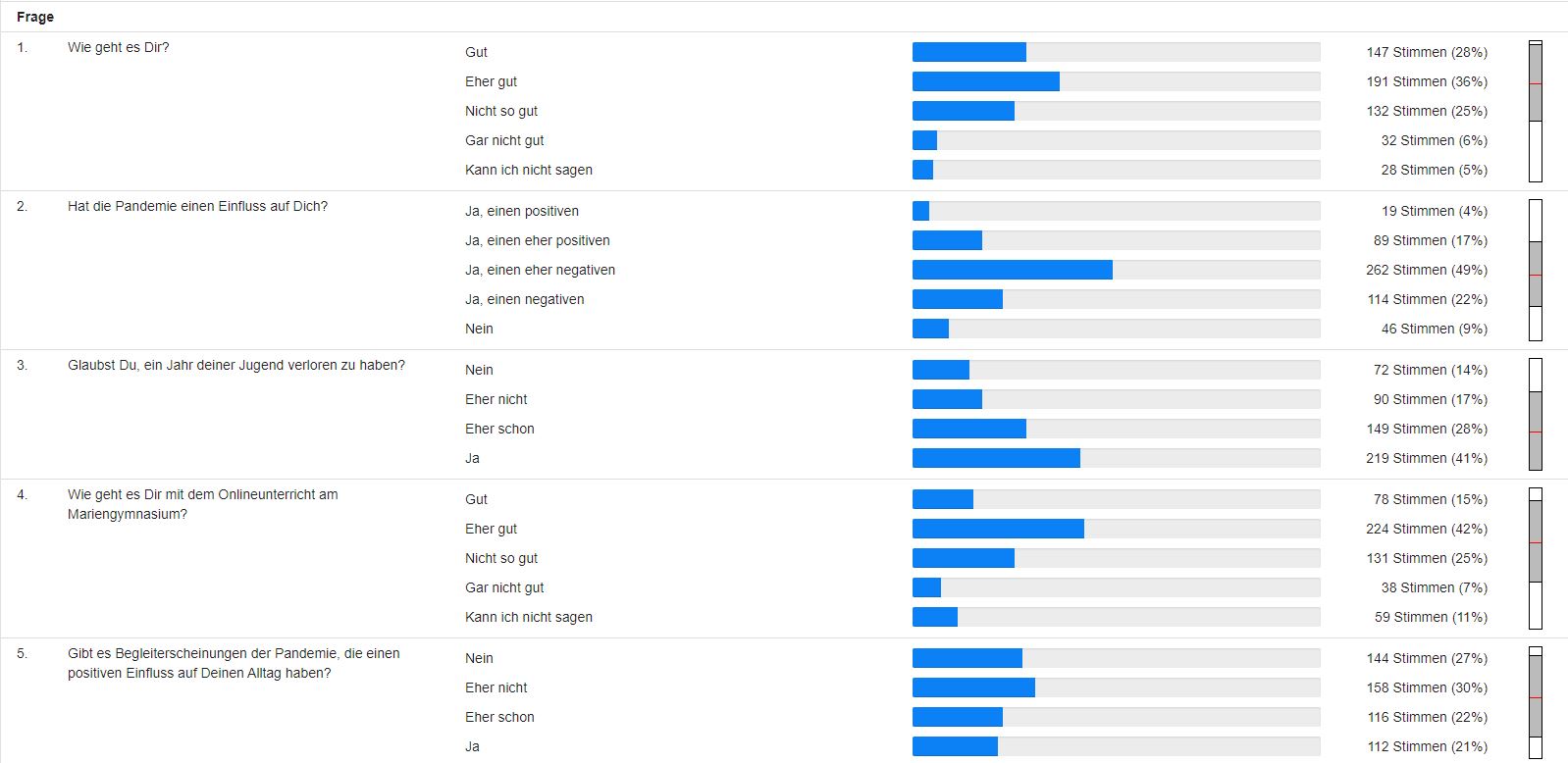Click answer label 'Gar nicht gut' in question 4
The image size is (1568, 763).
point(504,587)
